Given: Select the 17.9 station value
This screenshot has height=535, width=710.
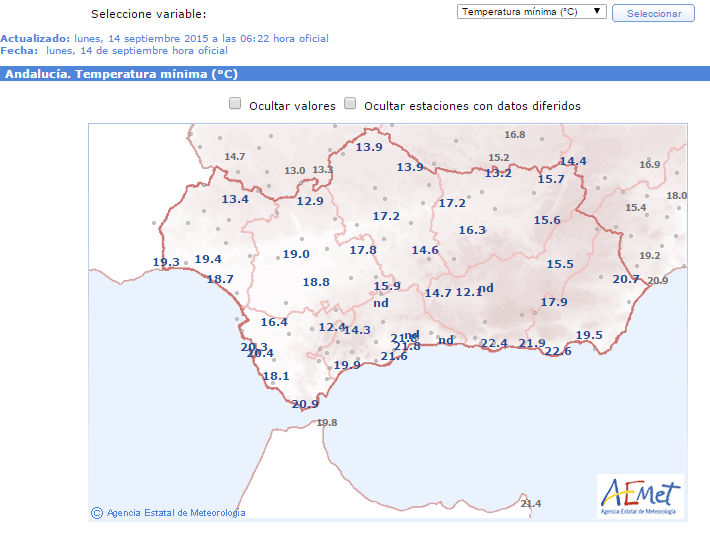Looking at the screenshot, I should [x=554, y=302].
